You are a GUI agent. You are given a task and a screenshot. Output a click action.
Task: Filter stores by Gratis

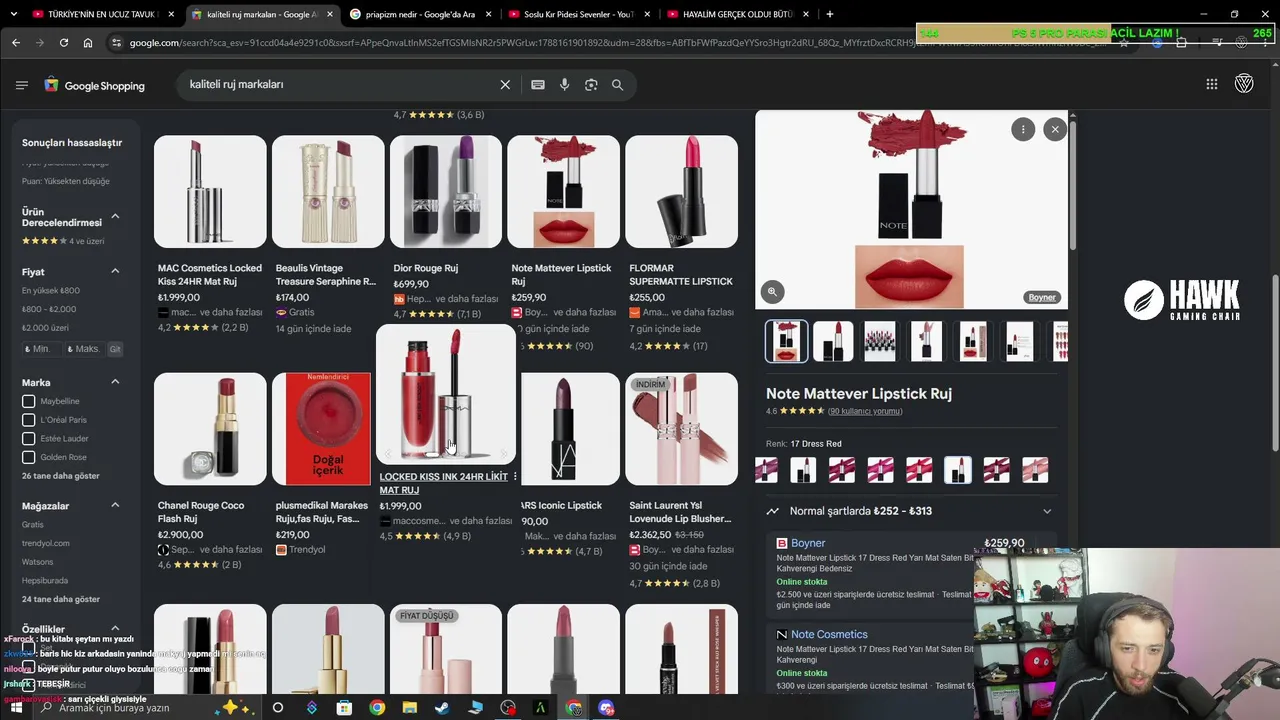point(33,525)
